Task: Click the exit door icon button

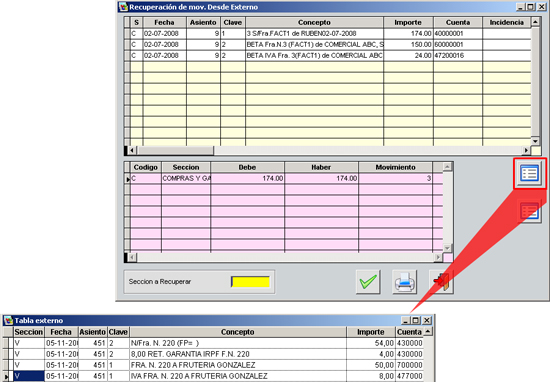Action: coord(441,282)
